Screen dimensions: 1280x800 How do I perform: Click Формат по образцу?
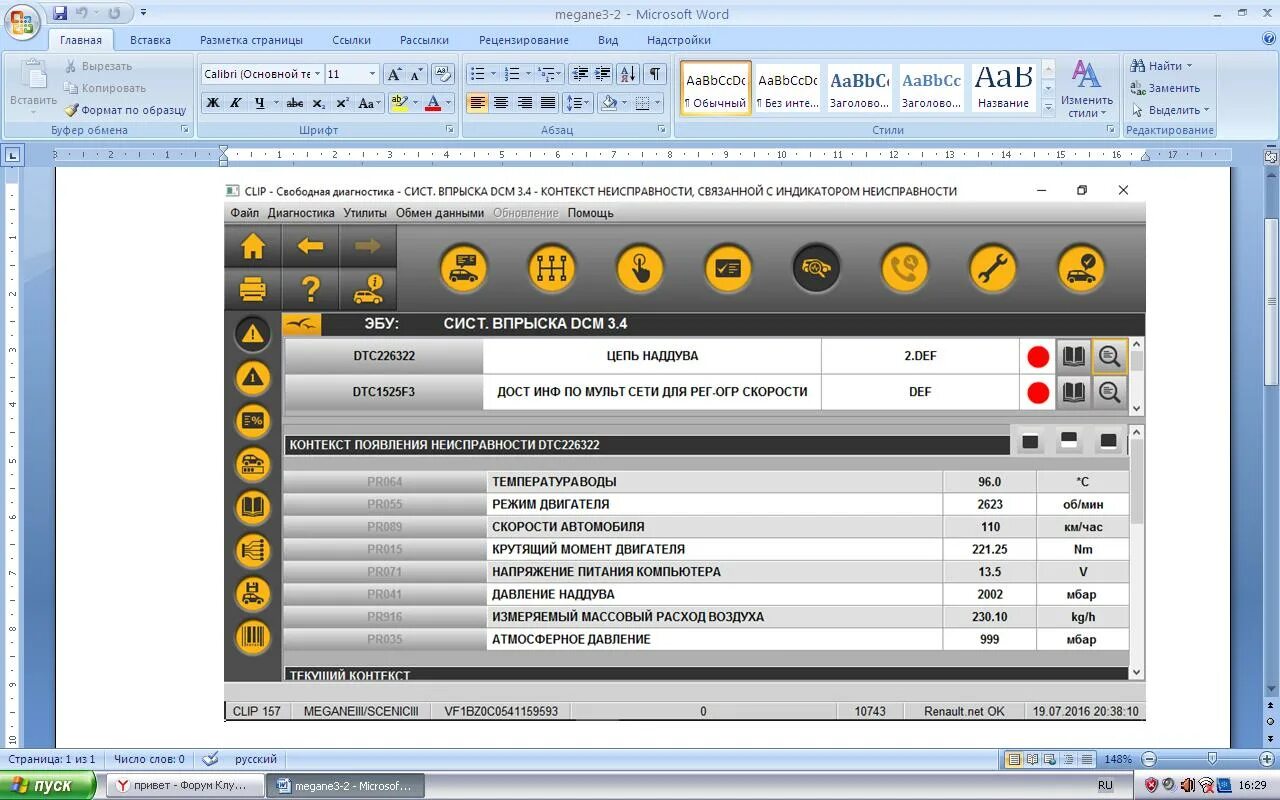pos(125,110)
